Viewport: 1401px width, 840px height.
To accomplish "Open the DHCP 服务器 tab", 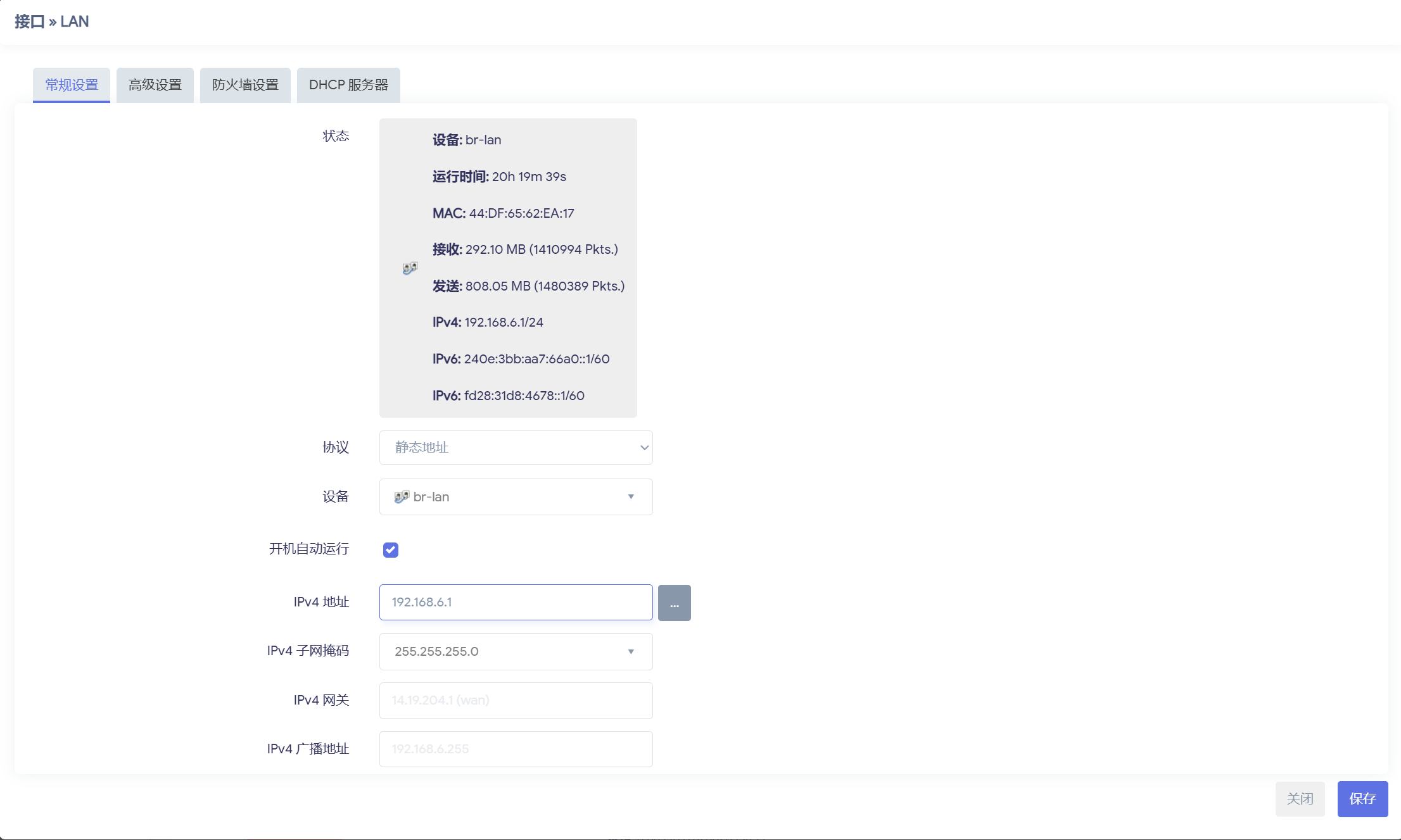I will click(x=348, y=85).
